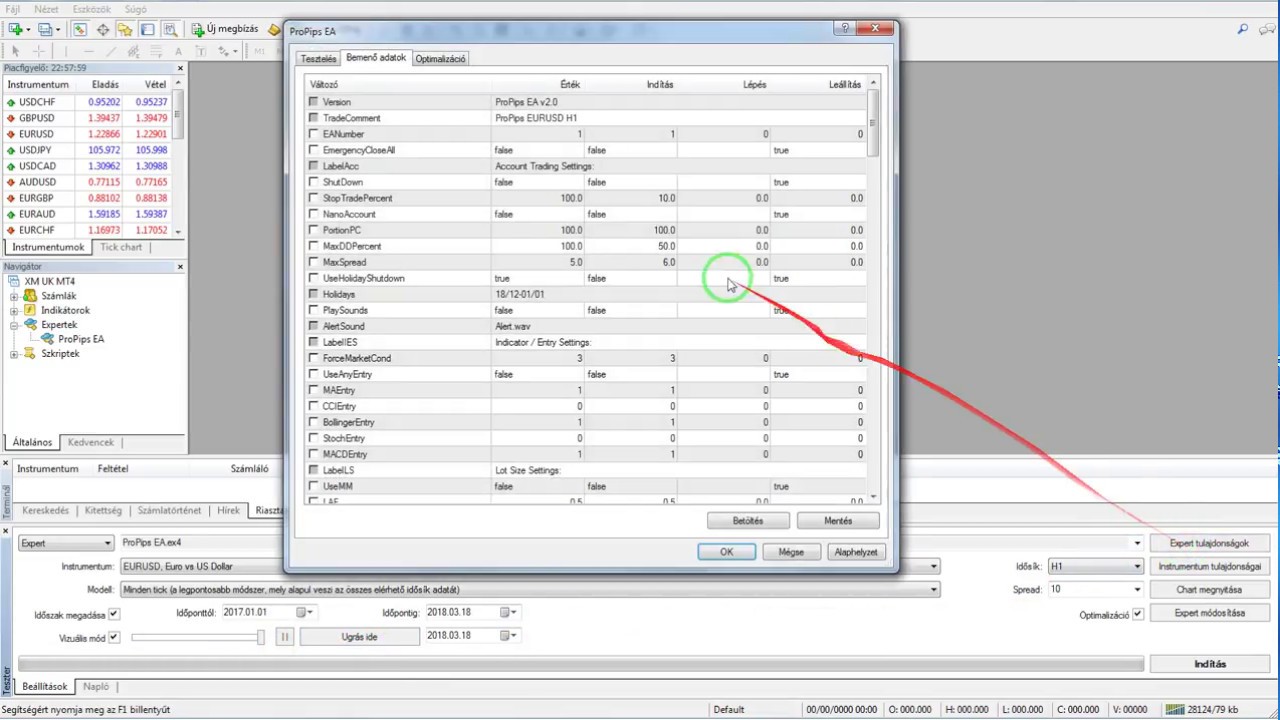Open the Eszközök menu
Viewport: 1280px width, 720px height.
91,9
